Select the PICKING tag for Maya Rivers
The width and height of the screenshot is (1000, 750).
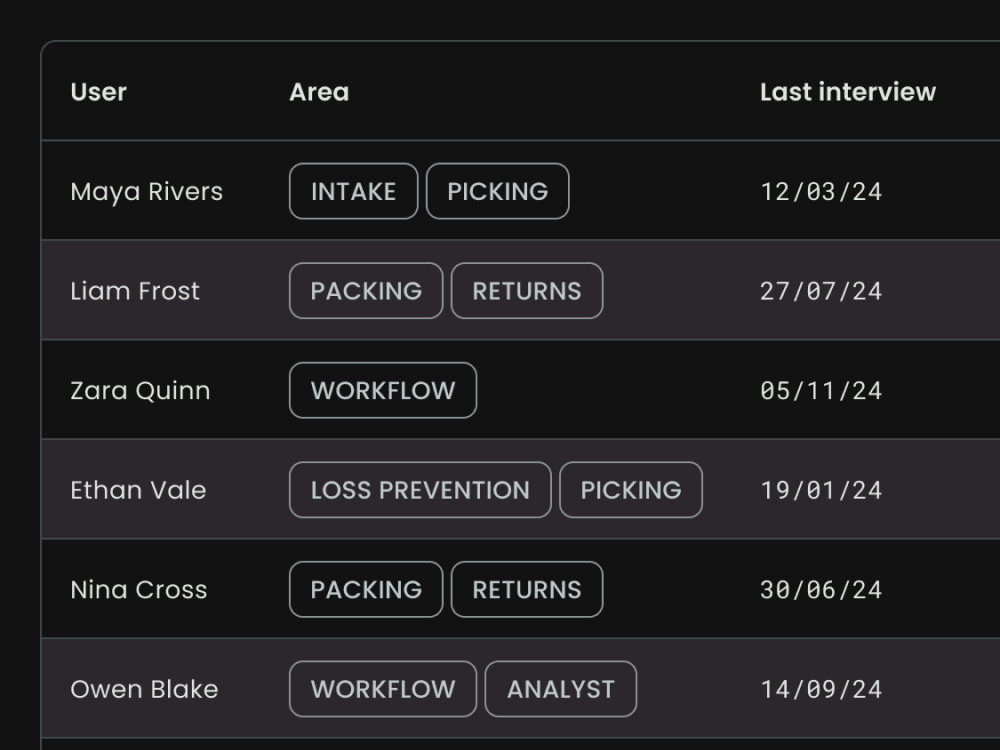click(497, 191)
